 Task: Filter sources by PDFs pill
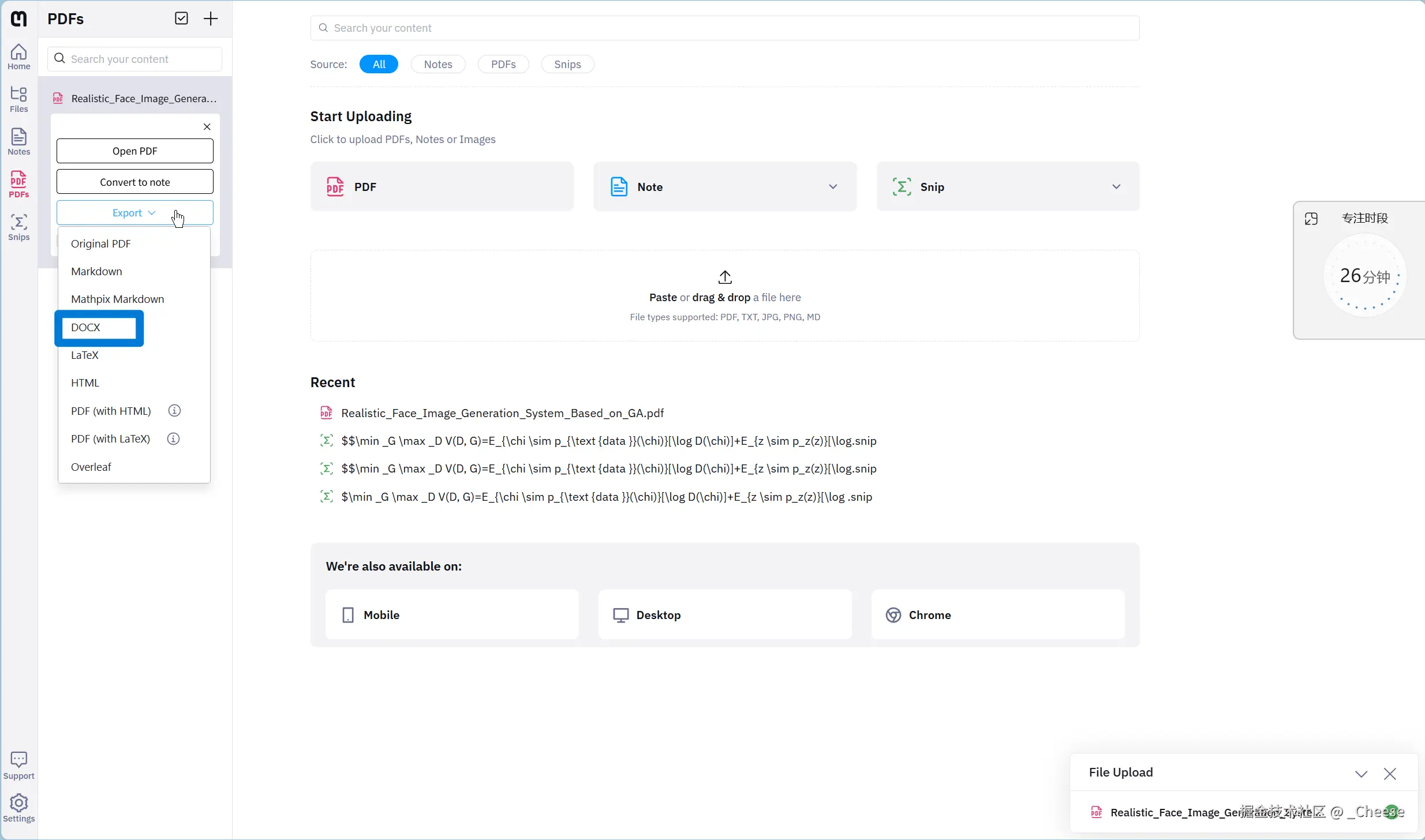(503, 64)
